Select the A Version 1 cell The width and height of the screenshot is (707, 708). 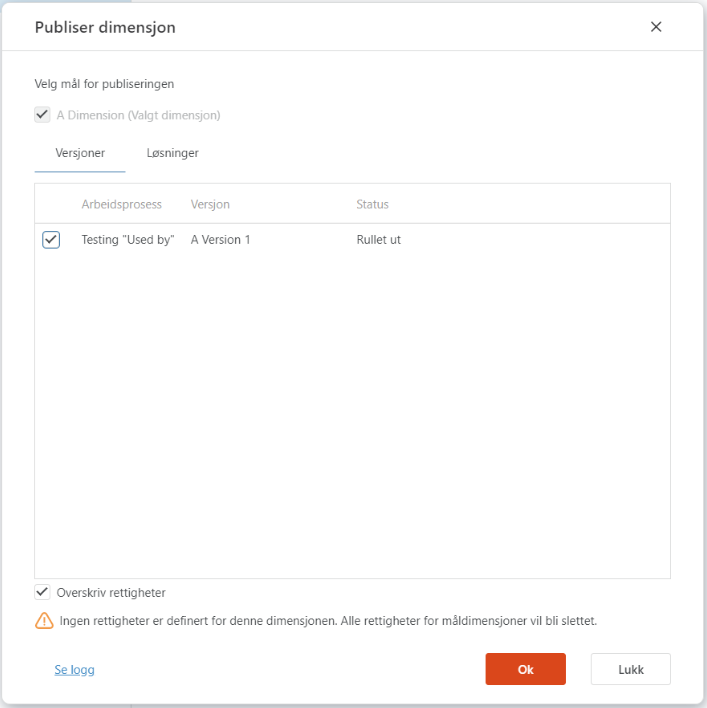click(x=220, y=240)
